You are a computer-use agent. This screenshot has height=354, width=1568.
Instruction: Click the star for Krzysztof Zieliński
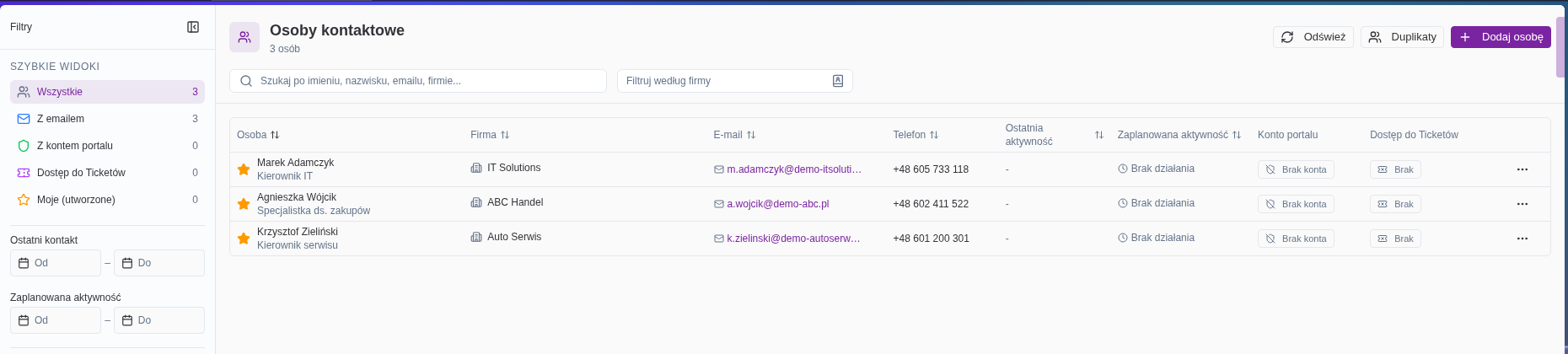244,239
